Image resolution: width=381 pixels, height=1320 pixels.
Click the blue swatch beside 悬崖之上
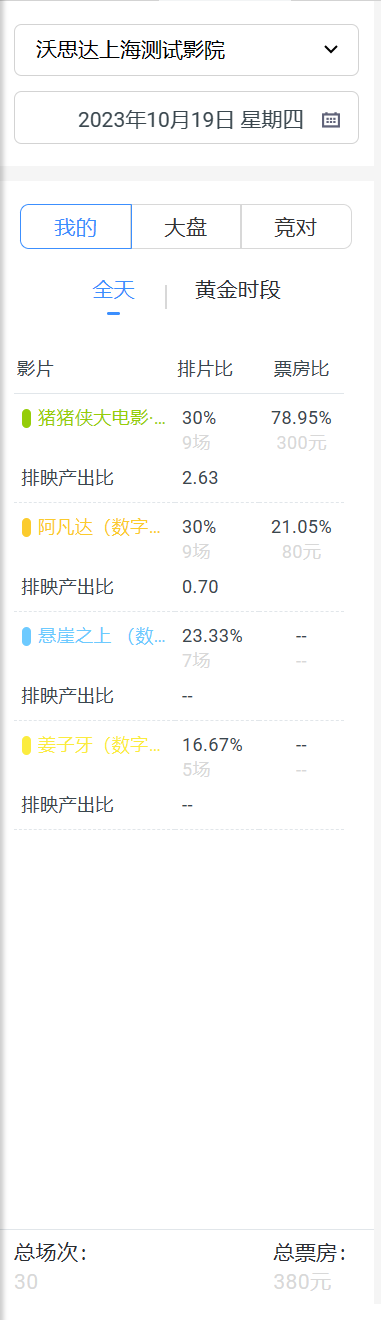tap(27, 636)
